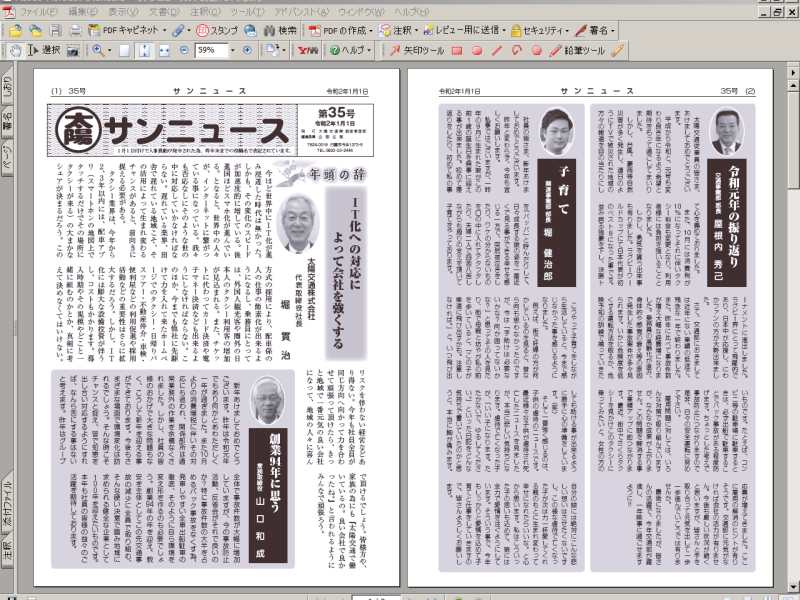Click the Fit Width icon

(x=164, y=50)
